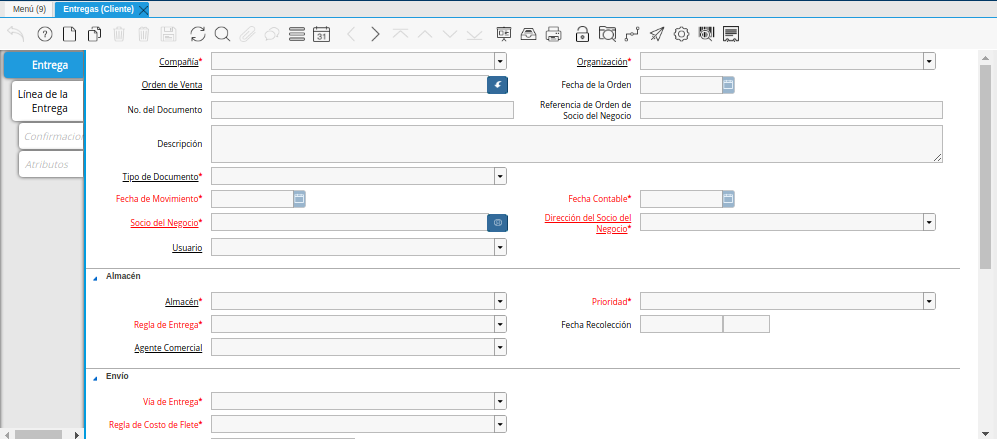Open the Regla de Costo de Flete dropdown
Viewport: 997px width, 439px height.
[501, 424]
